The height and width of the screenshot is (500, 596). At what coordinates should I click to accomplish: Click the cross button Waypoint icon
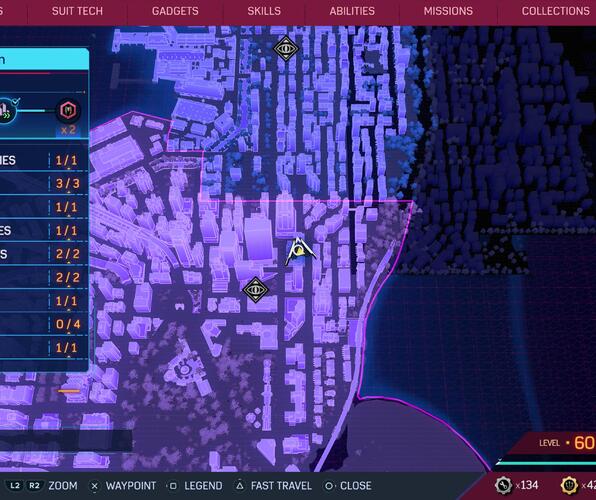click(95, 486)
